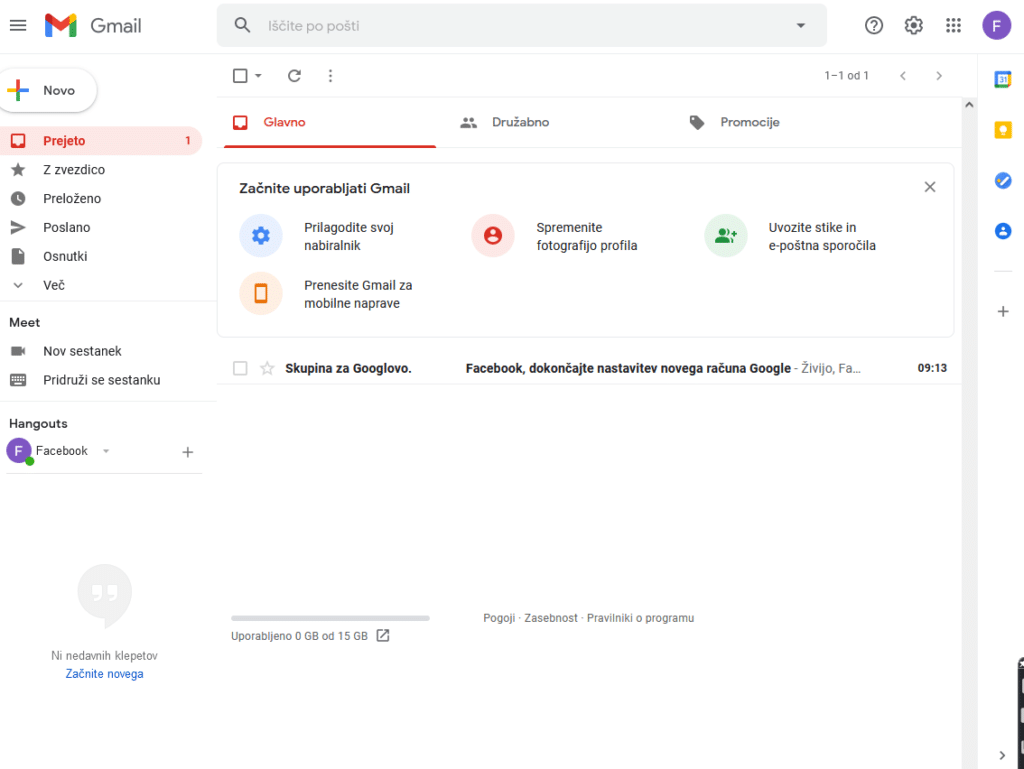Click the Nov sestanek camera icon
Image resolution: width=1024 pixels, height=769 pixels.
pyautogui.click(x=18, y=351)
